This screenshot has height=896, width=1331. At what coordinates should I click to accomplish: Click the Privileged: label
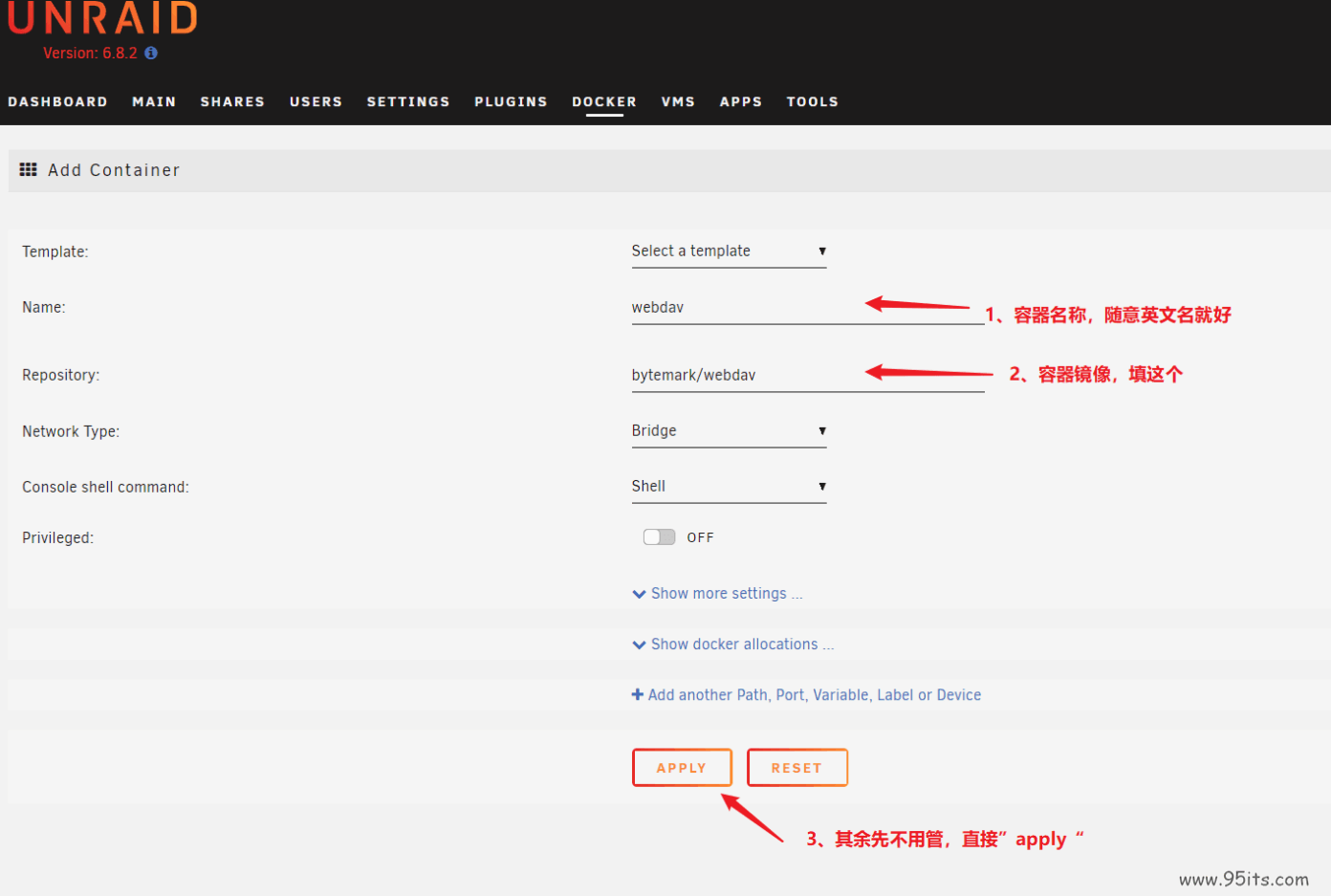57,537
